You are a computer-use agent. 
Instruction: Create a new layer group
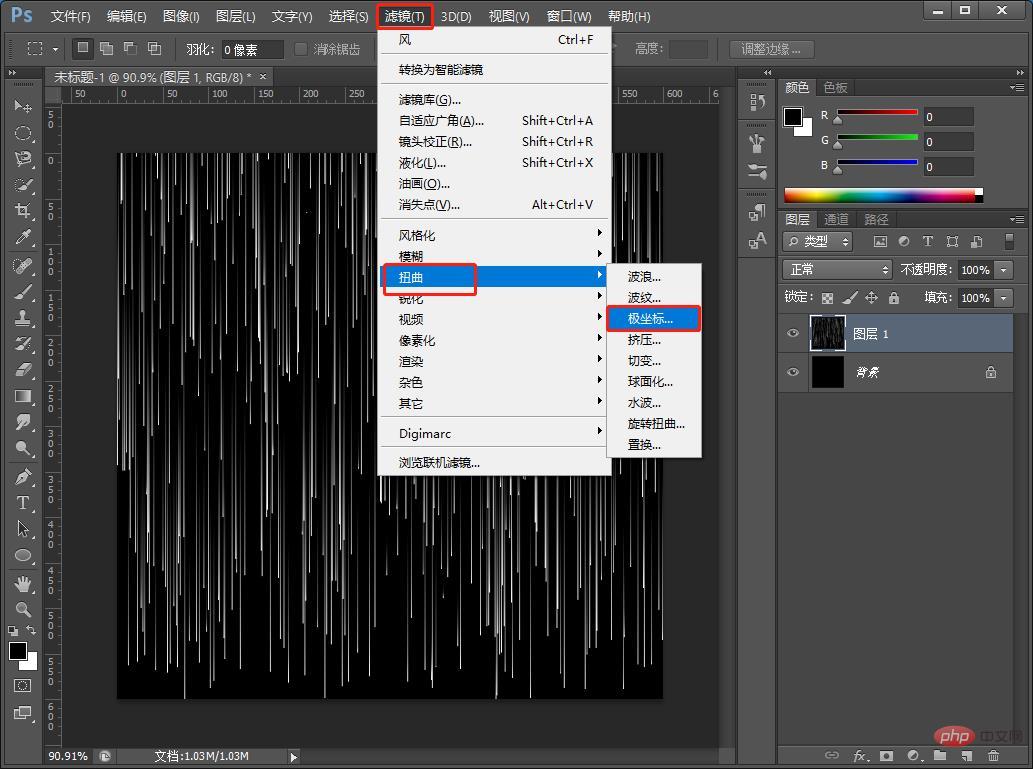point(940,755)
